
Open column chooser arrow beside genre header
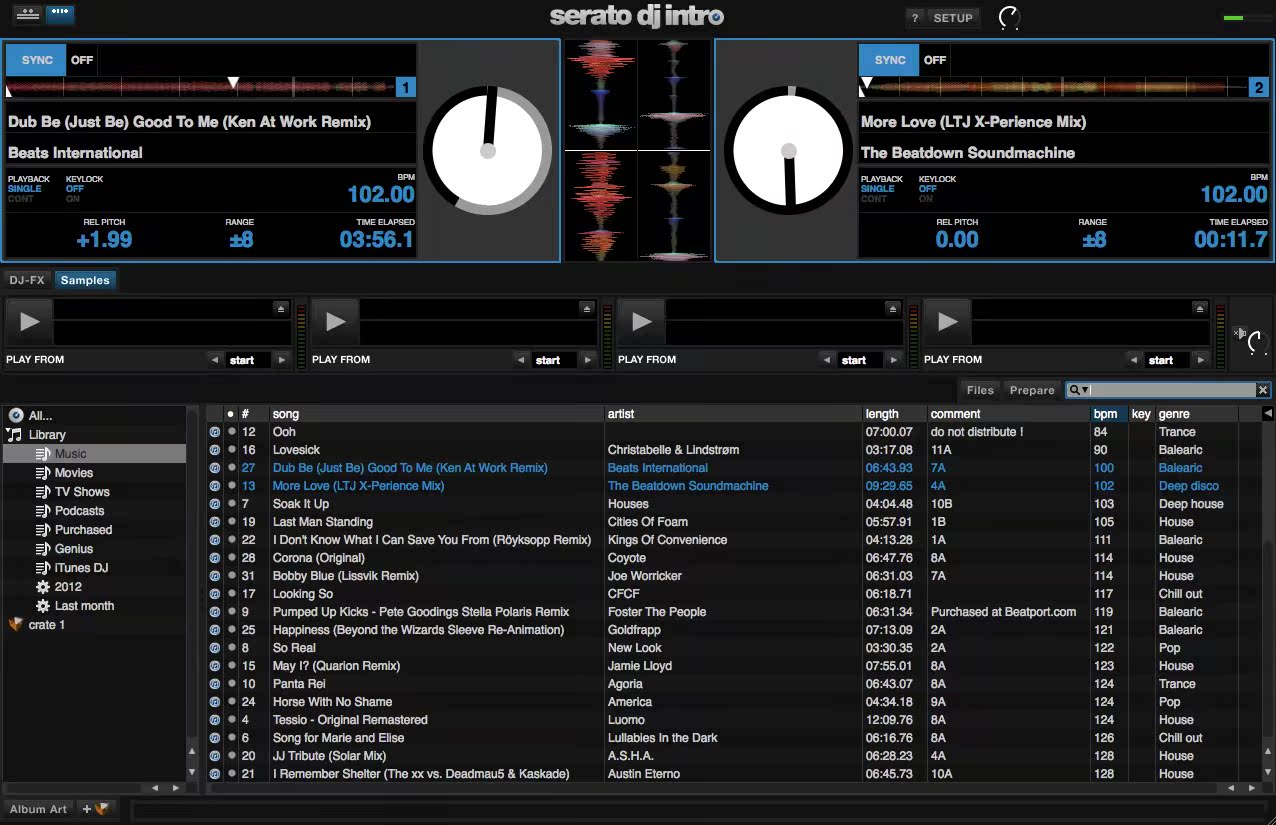(1267, 413)
